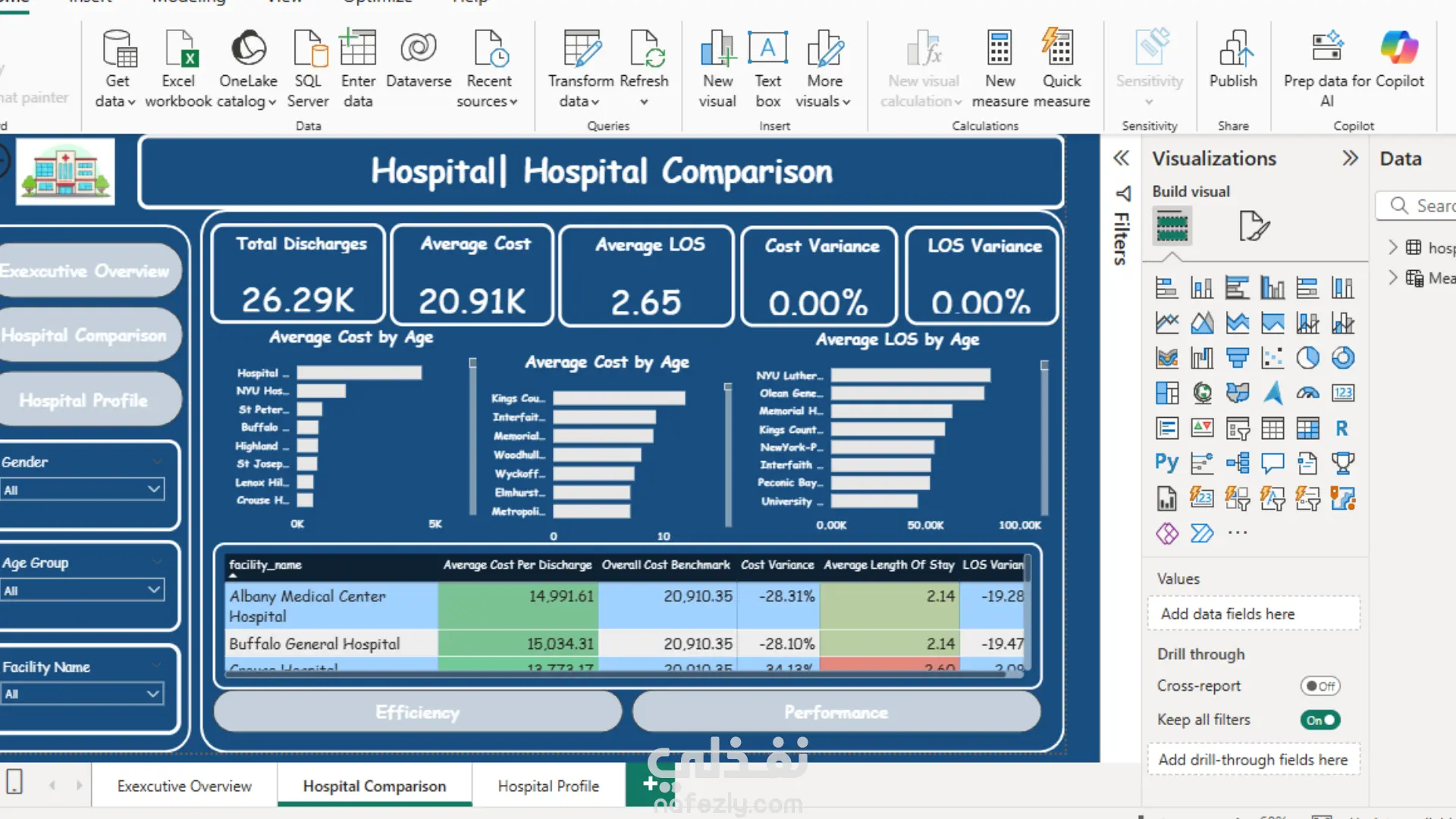Switch to Exexcutive Overview page tab
Viewport: 1456px width, 819px height.
[184, 786]
